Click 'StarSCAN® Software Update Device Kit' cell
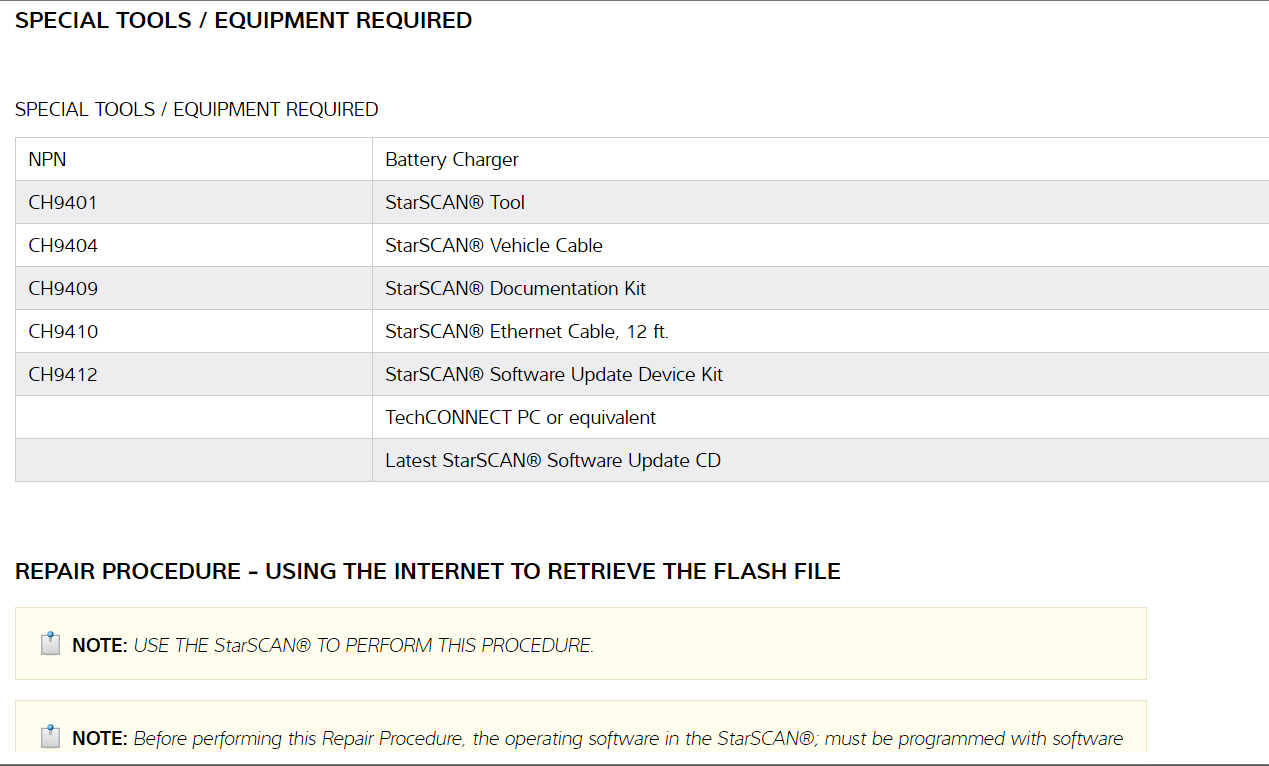Screen dimensions: 1269x766 [x=554, y=375]
